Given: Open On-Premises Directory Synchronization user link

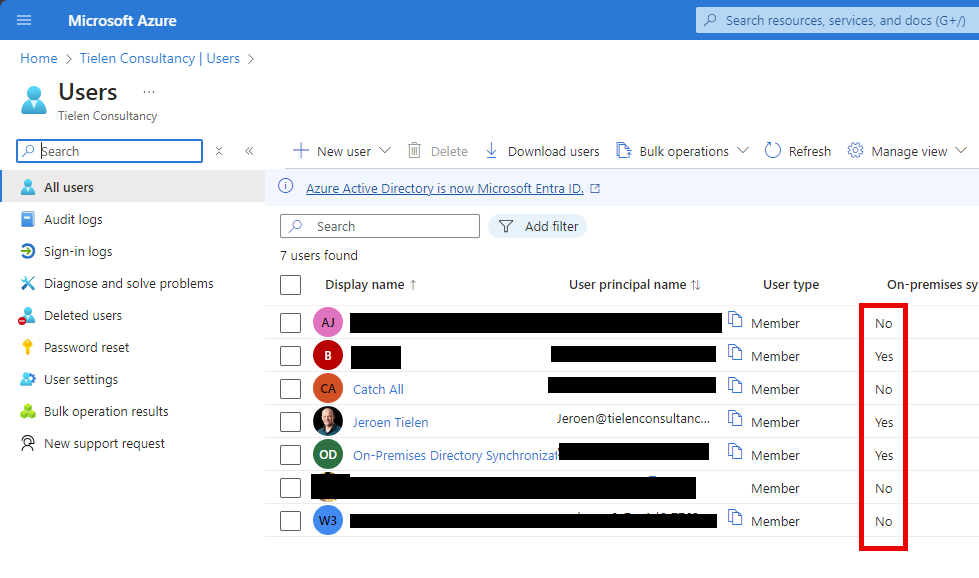Looking at the screenshot, I should 456,456.
